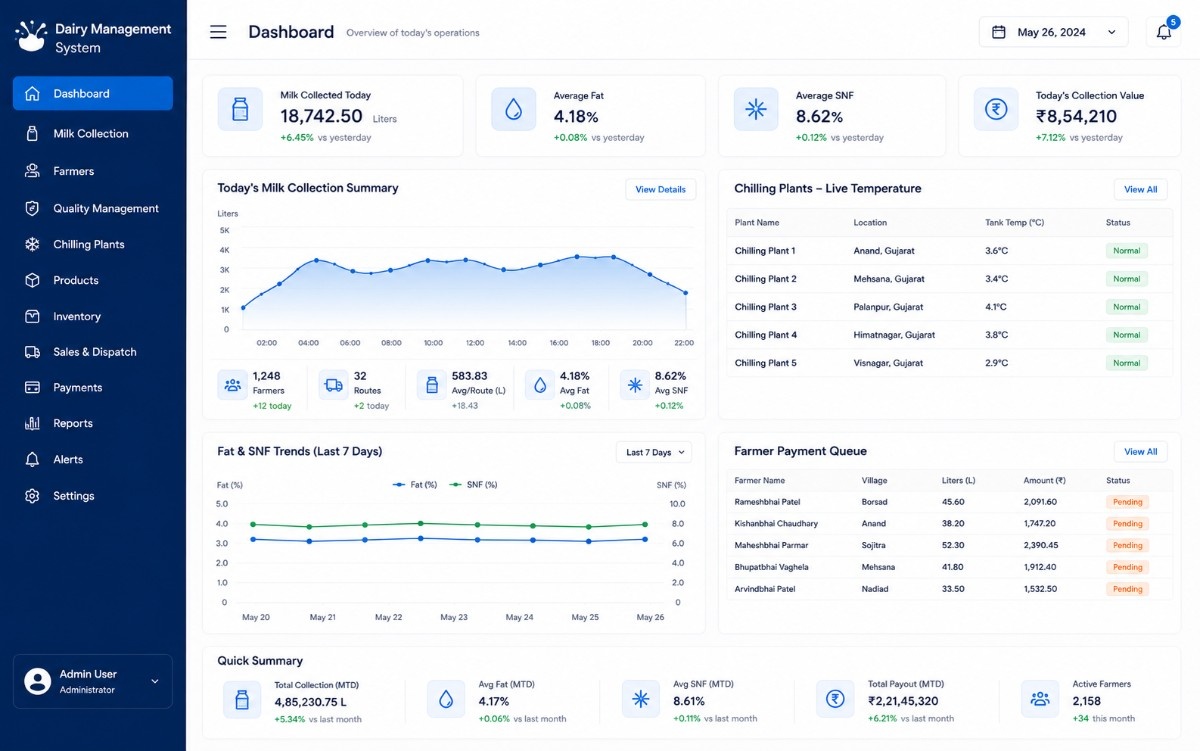Open Alerts in sidebar
This screenshot has height=751, width=1200.
[x=93, y=459]
